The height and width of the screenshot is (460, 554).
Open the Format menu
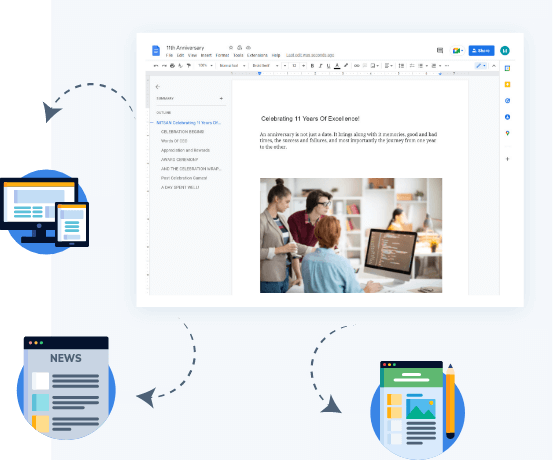coord(222,55)
